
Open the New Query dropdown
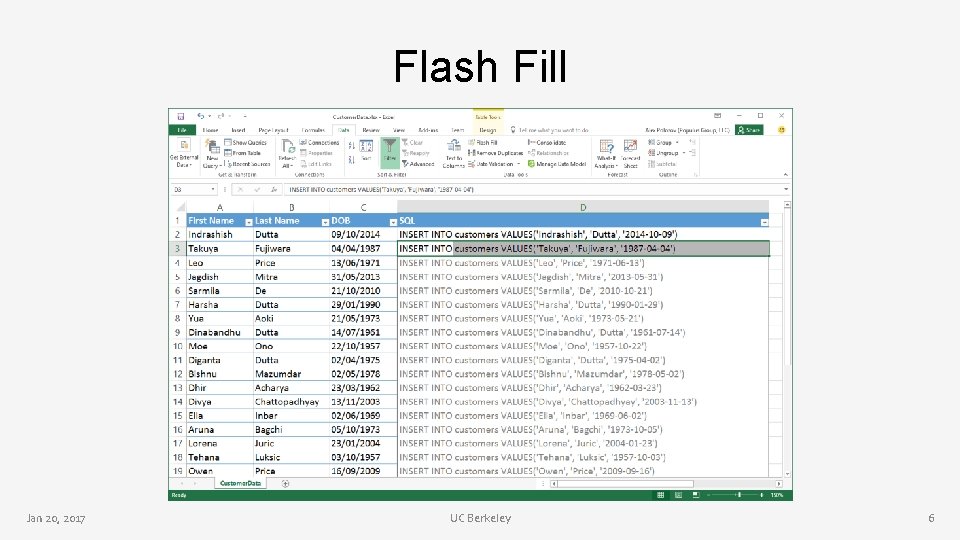tap(211, 154)
